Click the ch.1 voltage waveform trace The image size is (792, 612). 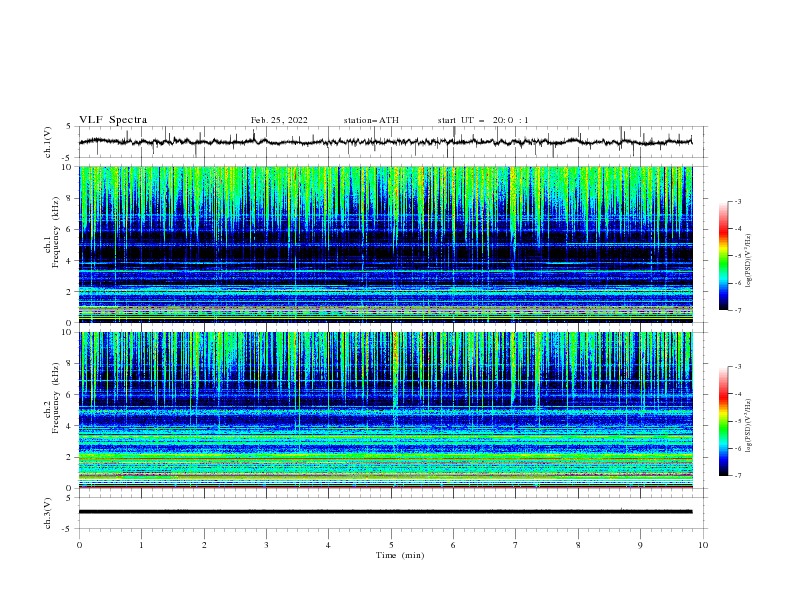(385, 142)
